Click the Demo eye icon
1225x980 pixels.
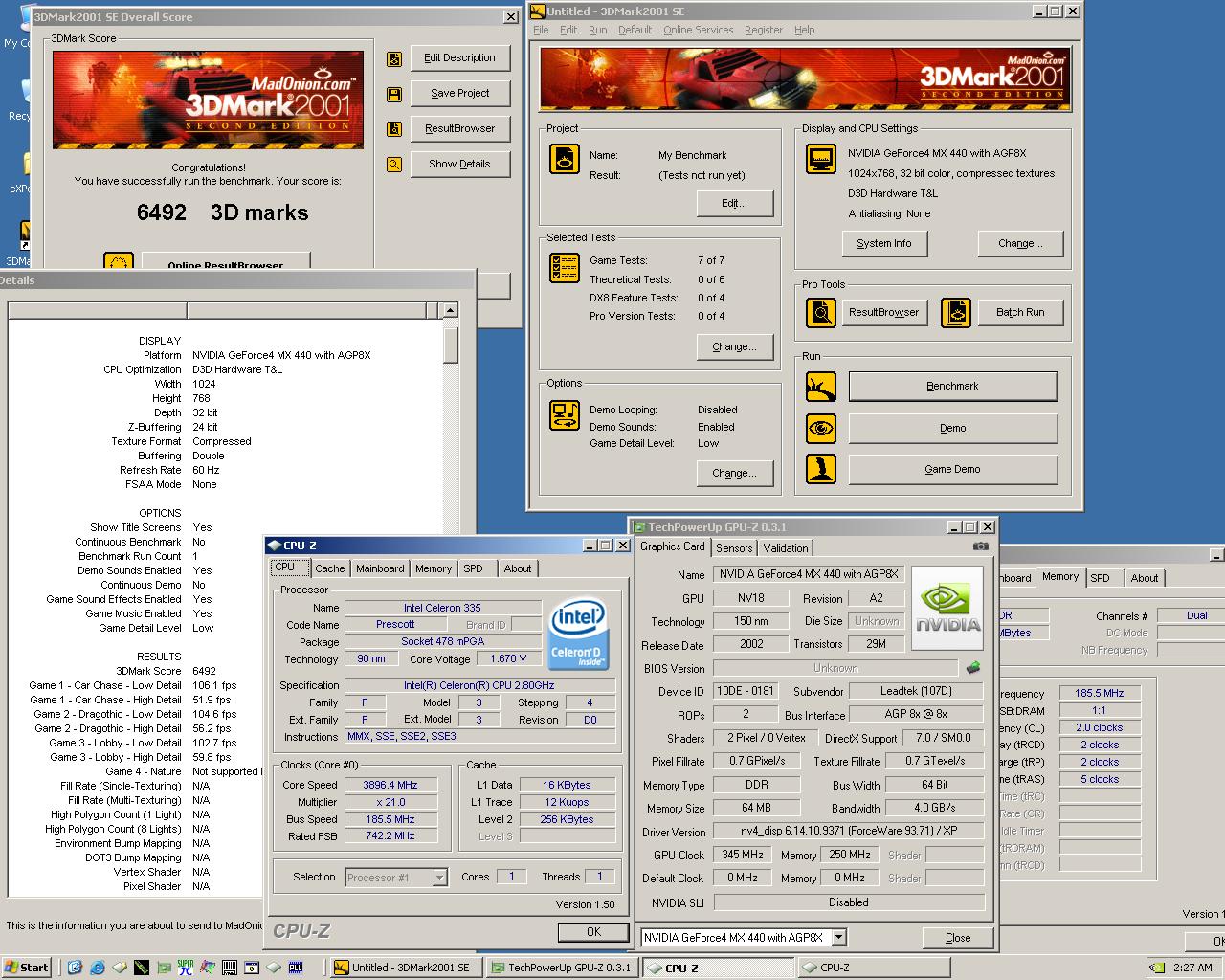click(821, 428)
